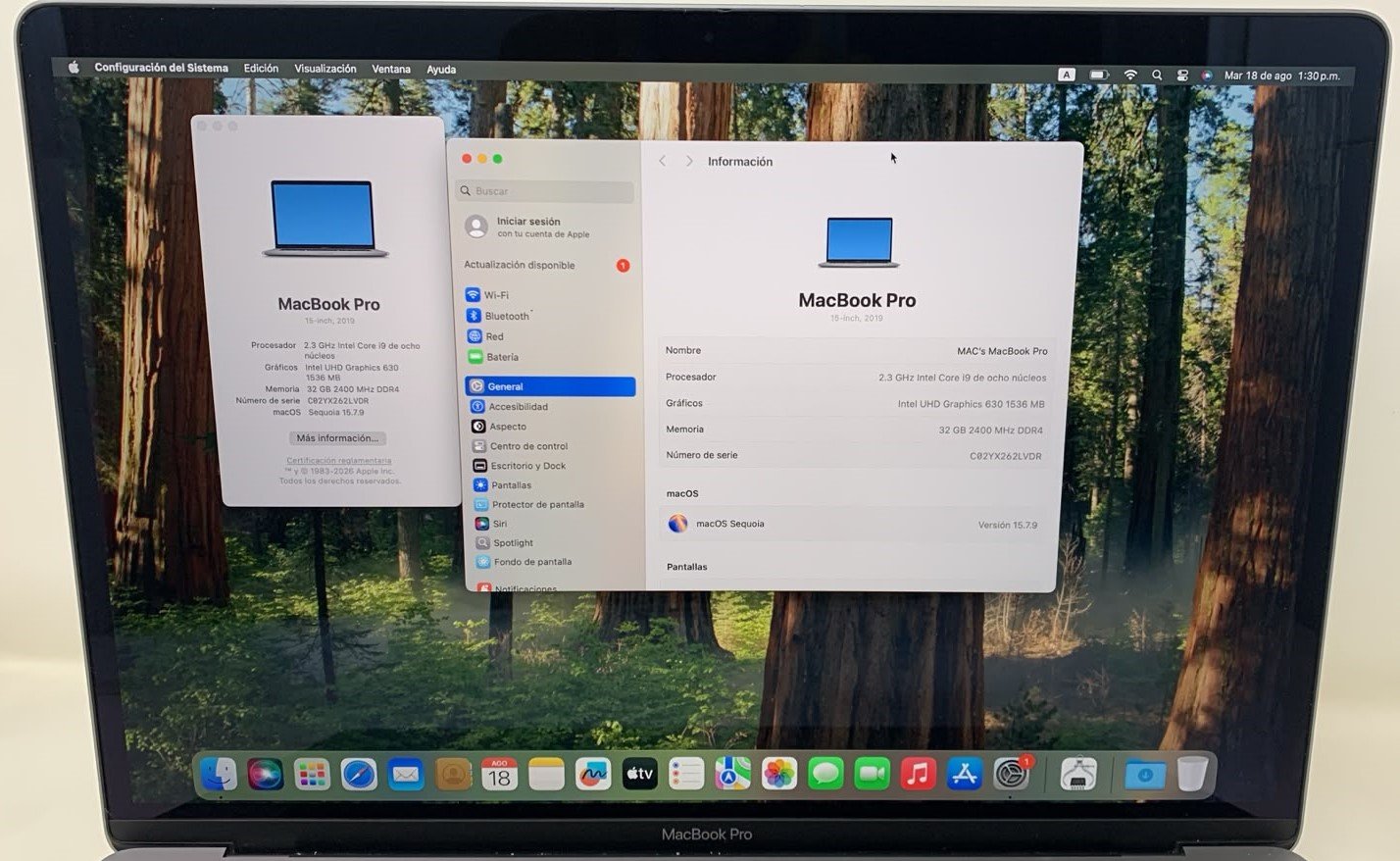Open Freeform app in Dock
The image size is (1400, 861).
[593, 775]
